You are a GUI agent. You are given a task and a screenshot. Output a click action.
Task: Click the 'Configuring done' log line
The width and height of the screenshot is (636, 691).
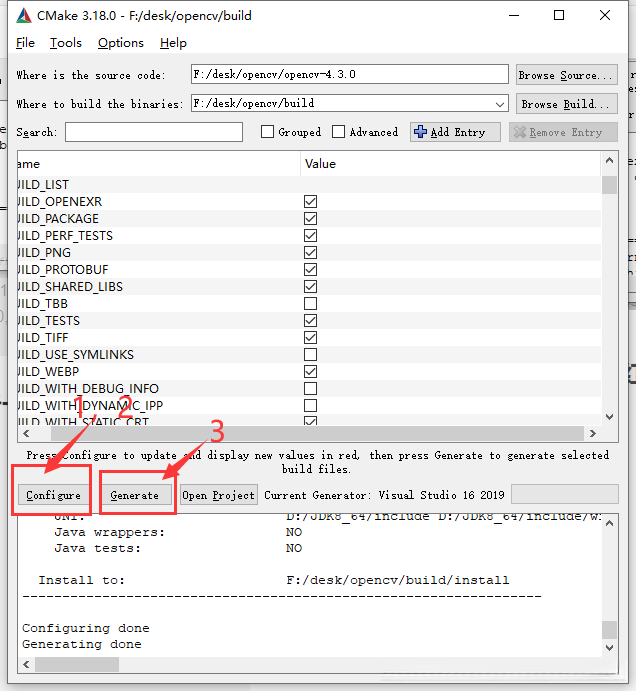point(86,628)
